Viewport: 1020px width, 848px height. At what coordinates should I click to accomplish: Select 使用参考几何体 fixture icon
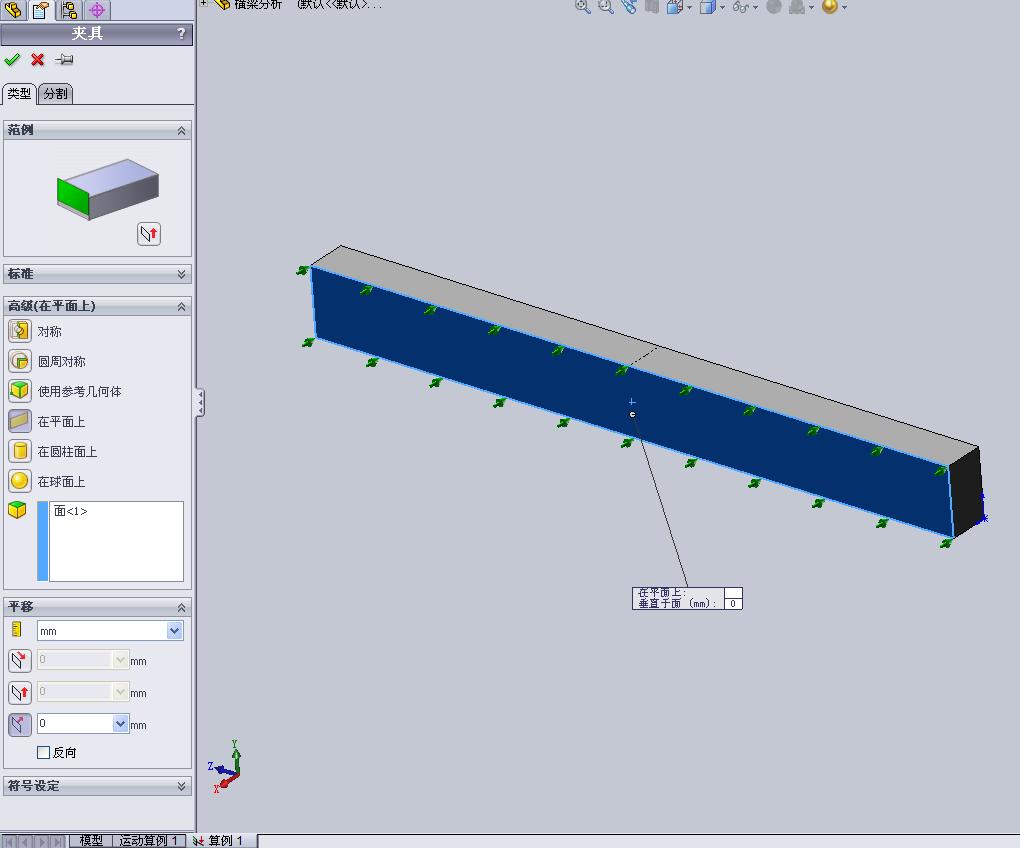click(20, 390)
